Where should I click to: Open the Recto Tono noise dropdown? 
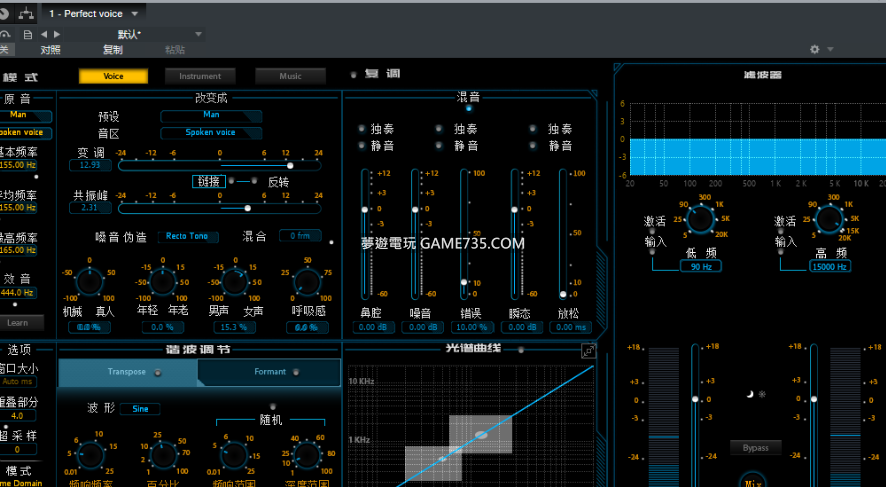pos(187,236)
